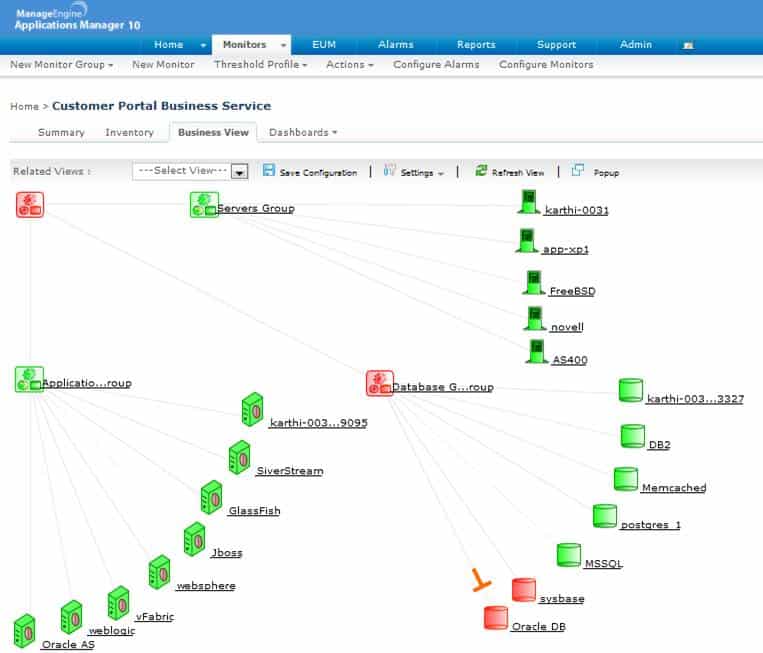Click the red Database Group node icon
Screen dimensions: 763x653
point(380,383)
